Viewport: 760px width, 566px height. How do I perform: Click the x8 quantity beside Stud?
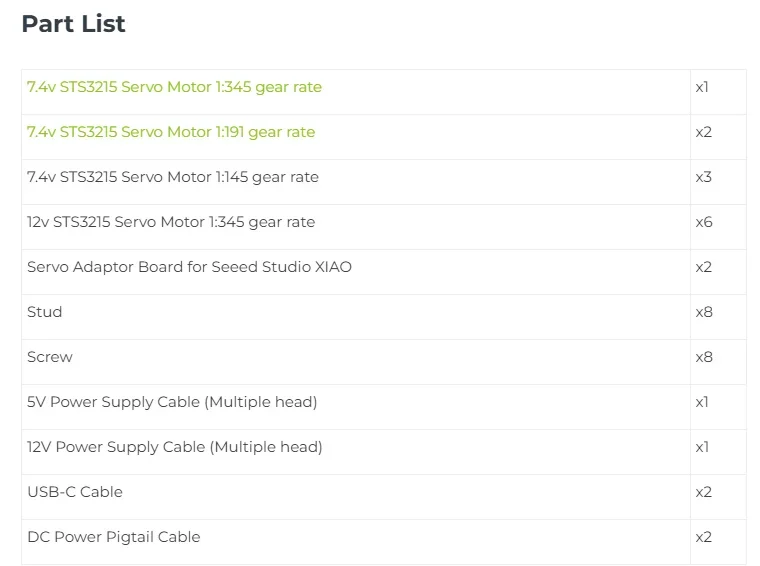click(703, 312)
